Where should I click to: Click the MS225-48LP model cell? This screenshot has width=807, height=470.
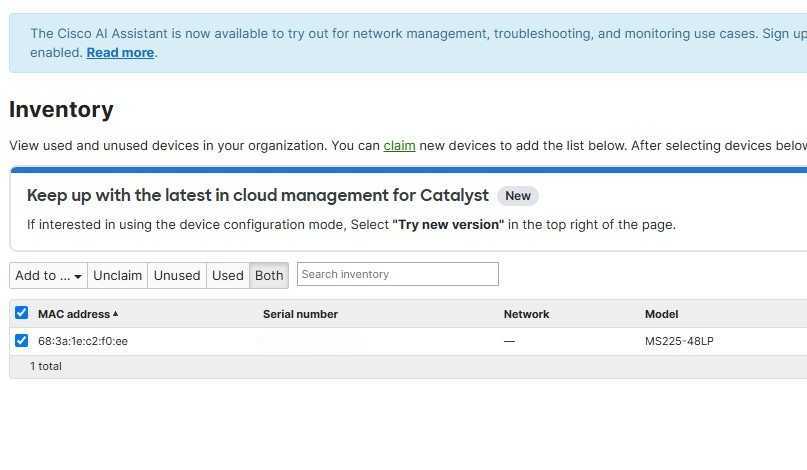pos(679,341)
